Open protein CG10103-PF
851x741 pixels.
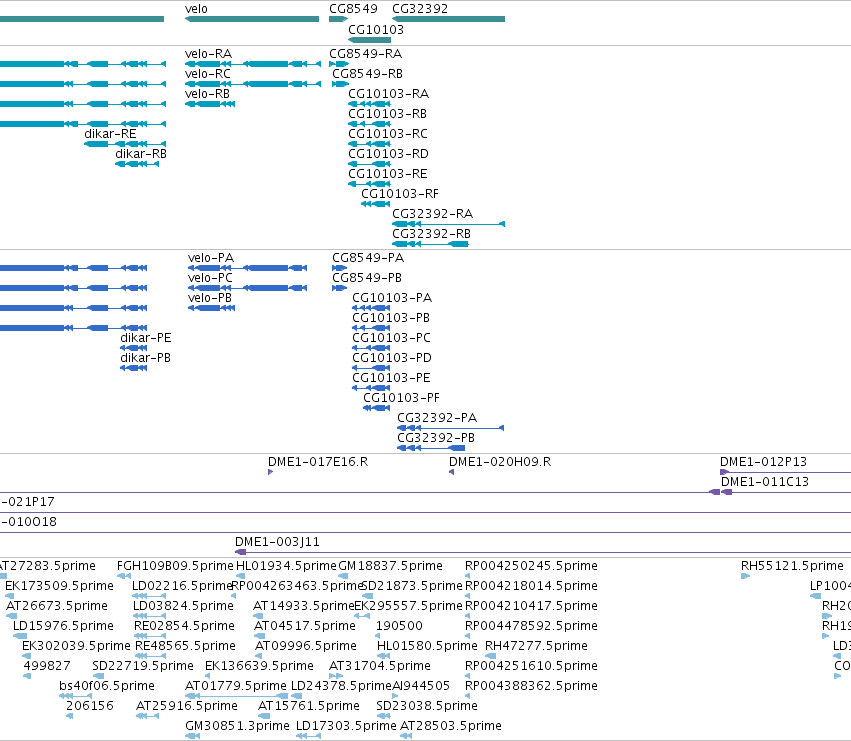click(x=402, y=398)
